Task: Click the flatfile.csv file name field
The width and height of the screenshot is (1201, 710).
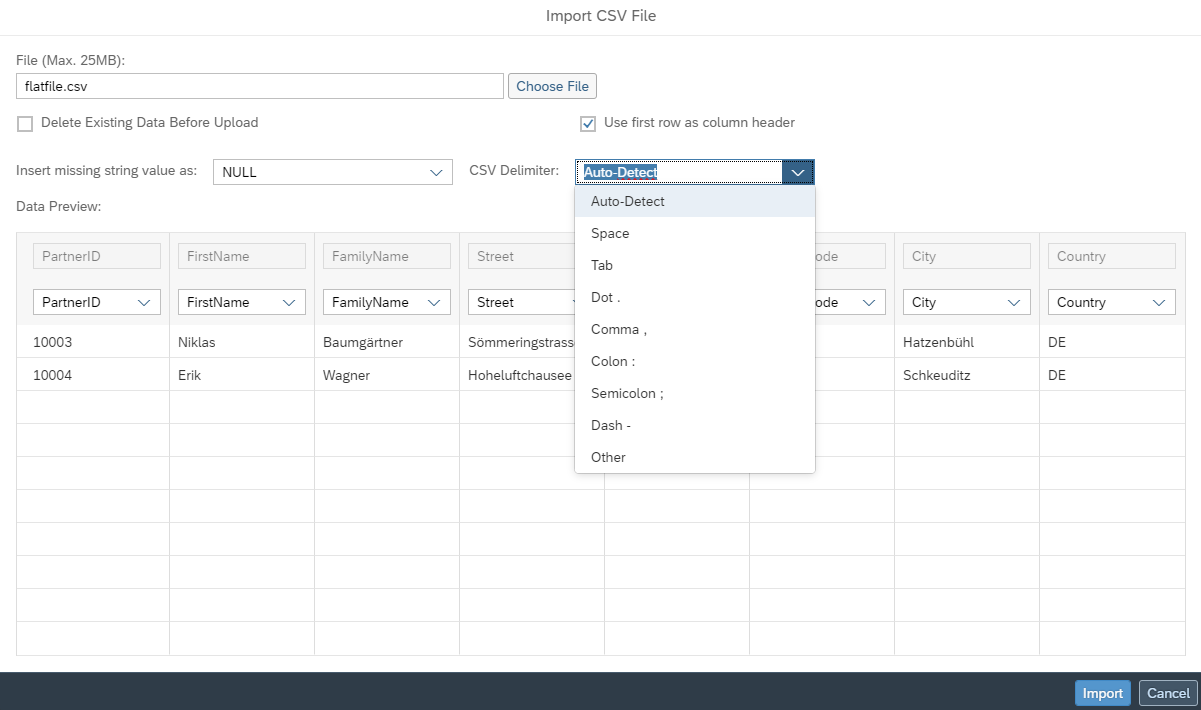Action: (259, 85)
